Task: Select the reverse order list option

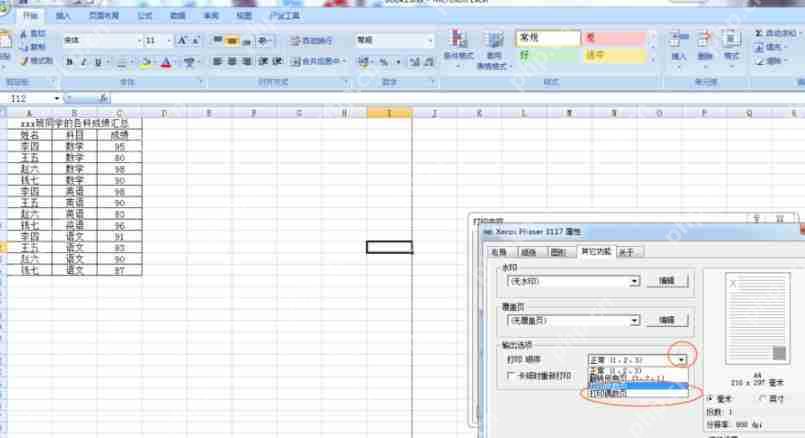Action: (x=638, y=378)
